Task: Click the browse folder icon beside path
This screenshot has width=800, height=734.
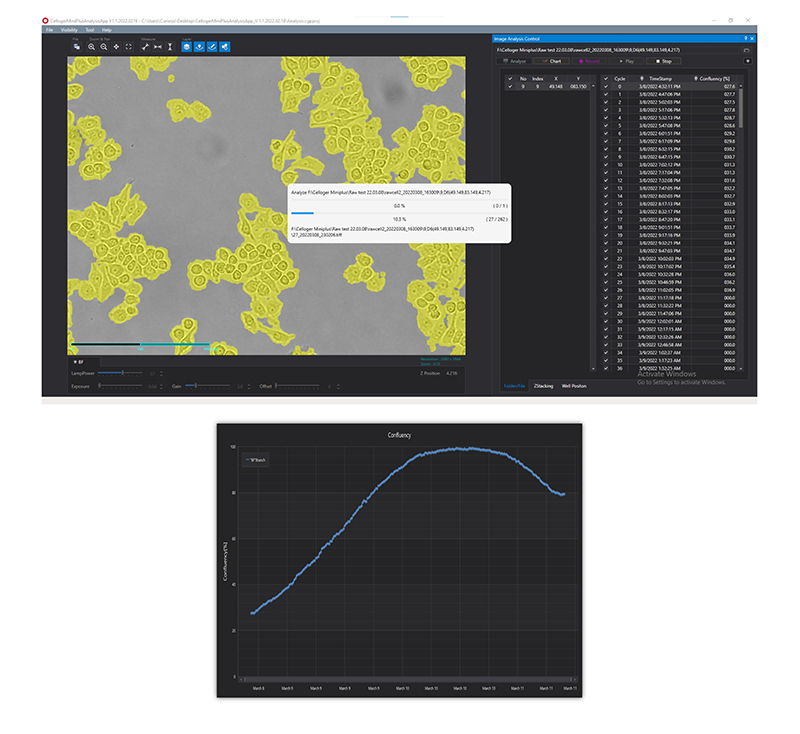Action: pyautogui.click(x=747, y=50)
